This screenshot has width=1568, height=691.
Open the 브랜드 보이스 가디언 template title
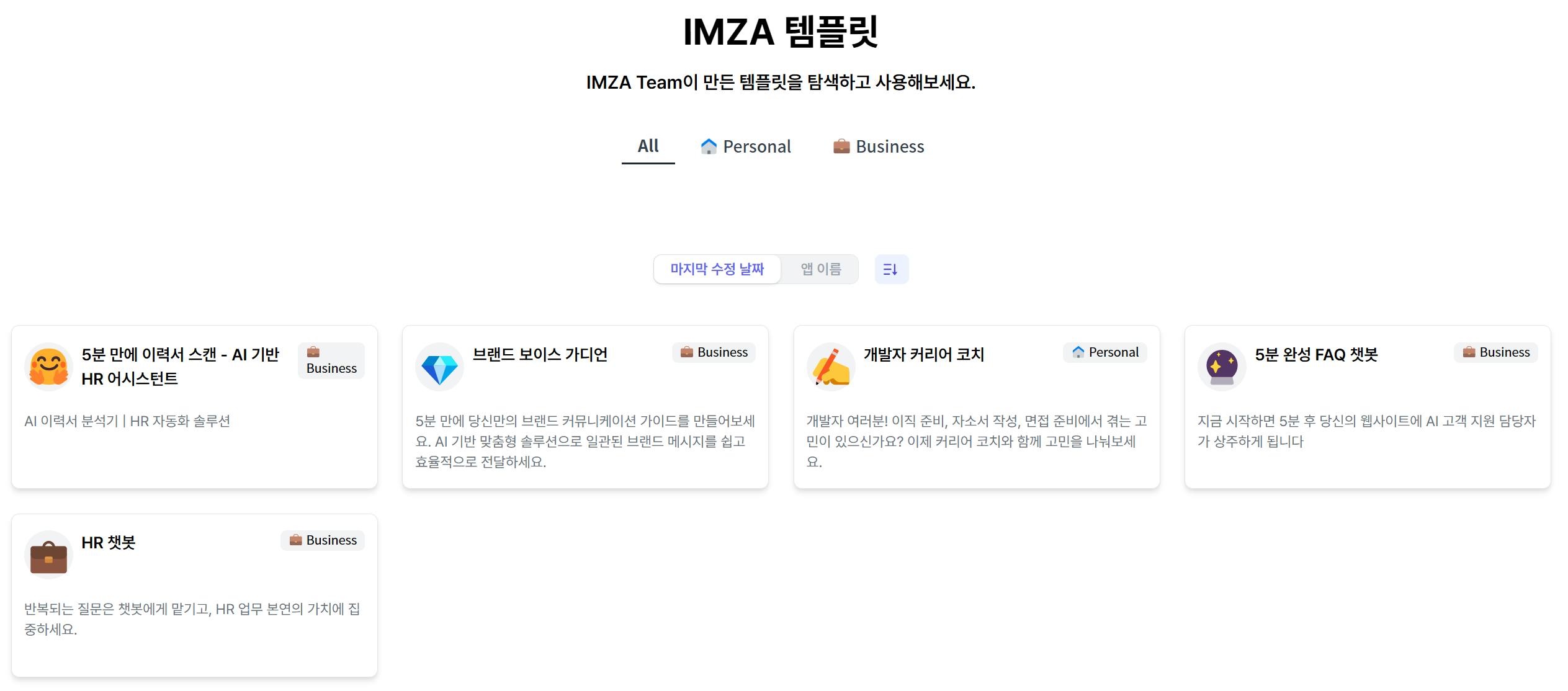[540, 354]
